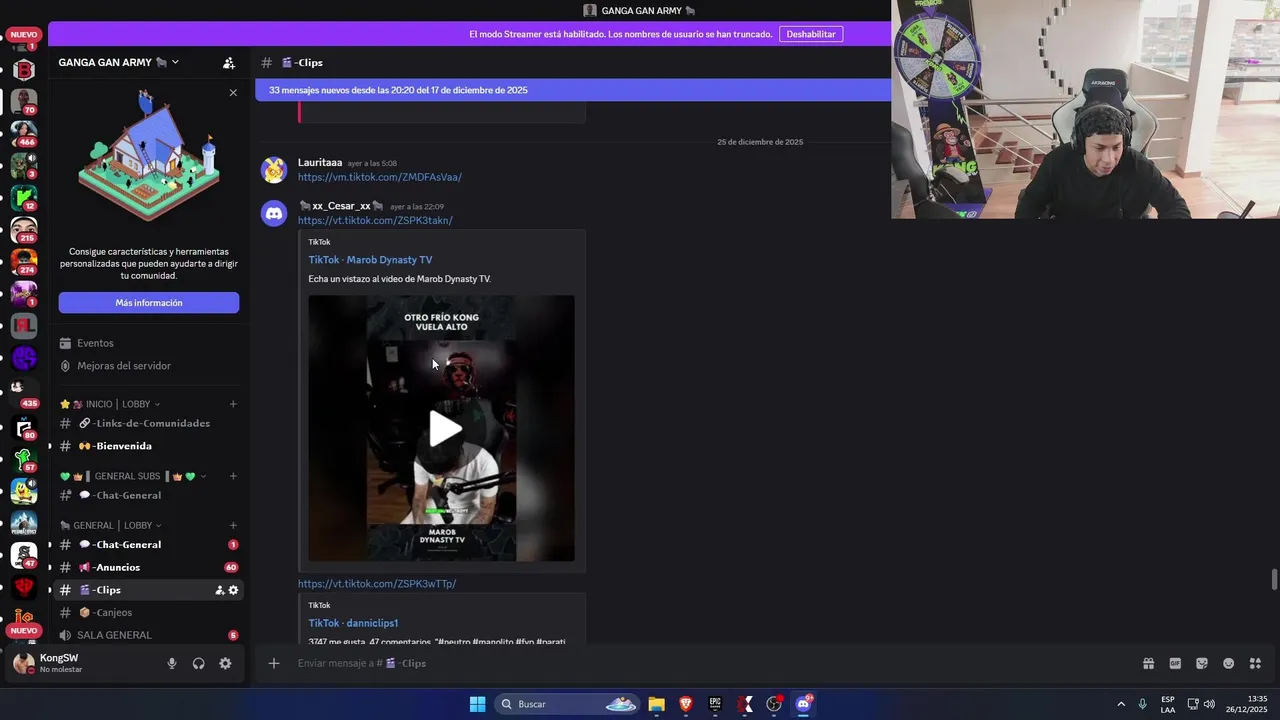
Task: Select the Clips channel in sidebar
Action: (148, 590)
